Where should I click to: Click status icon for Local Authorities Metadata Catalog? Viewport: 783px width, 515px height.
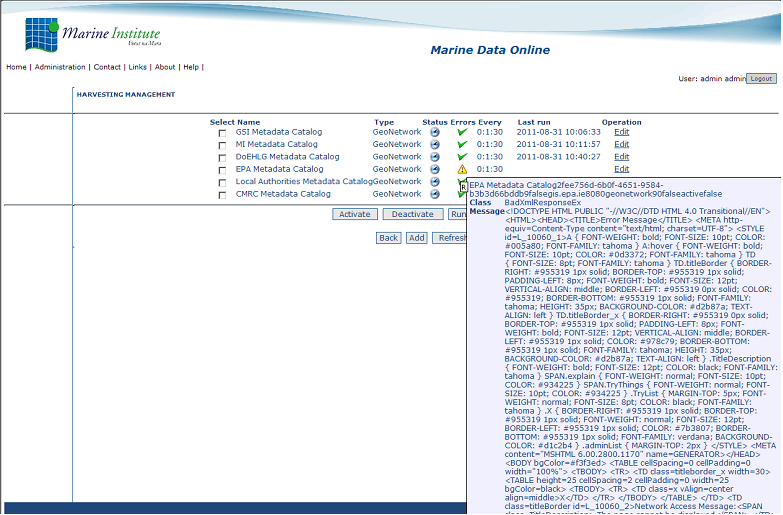pyautogui.click(x=435, y=182)
